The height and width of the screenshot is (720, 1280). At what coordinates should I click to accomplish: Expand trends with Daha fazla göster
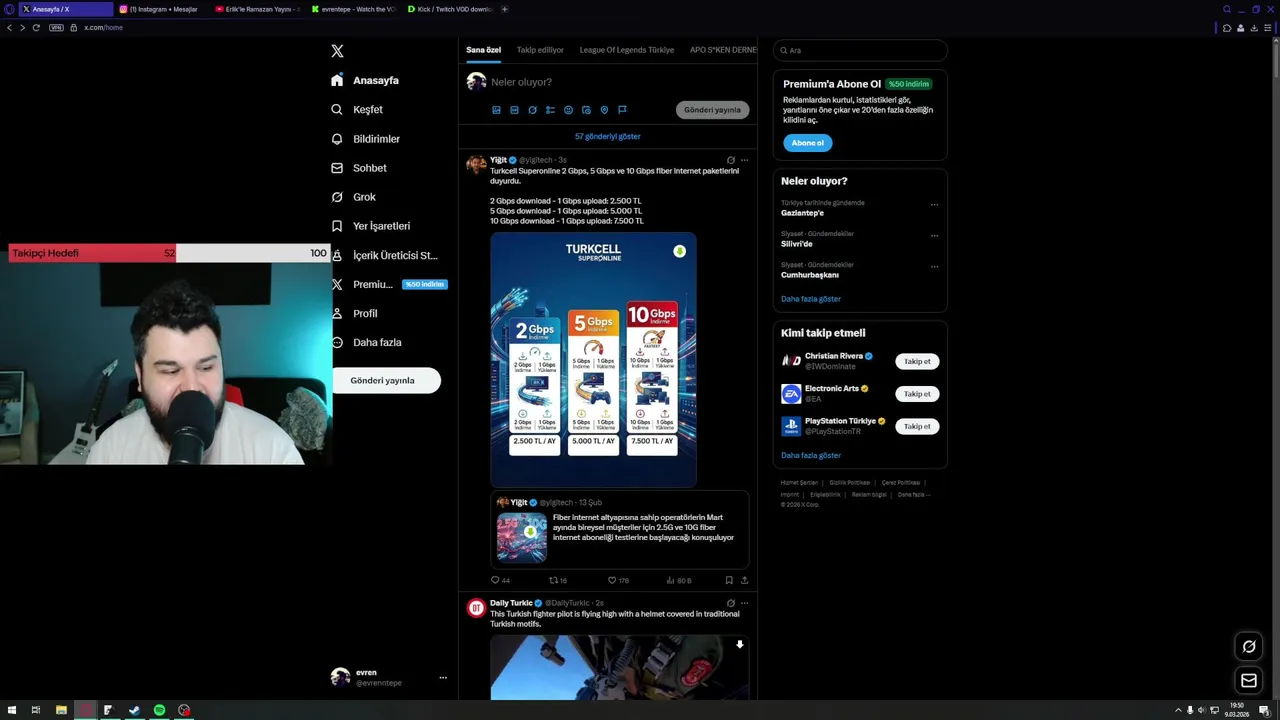pos(811,299)
